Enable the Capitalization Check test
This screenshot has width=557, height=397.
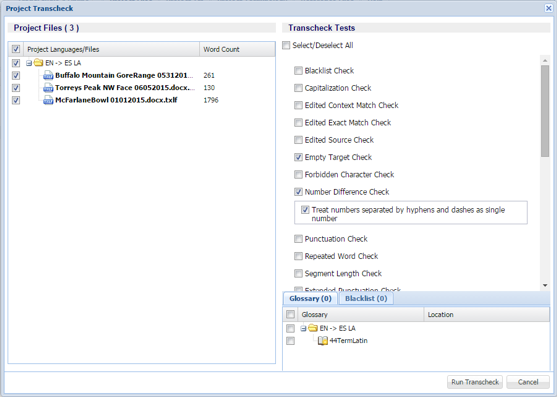click(x=298, y=88)
